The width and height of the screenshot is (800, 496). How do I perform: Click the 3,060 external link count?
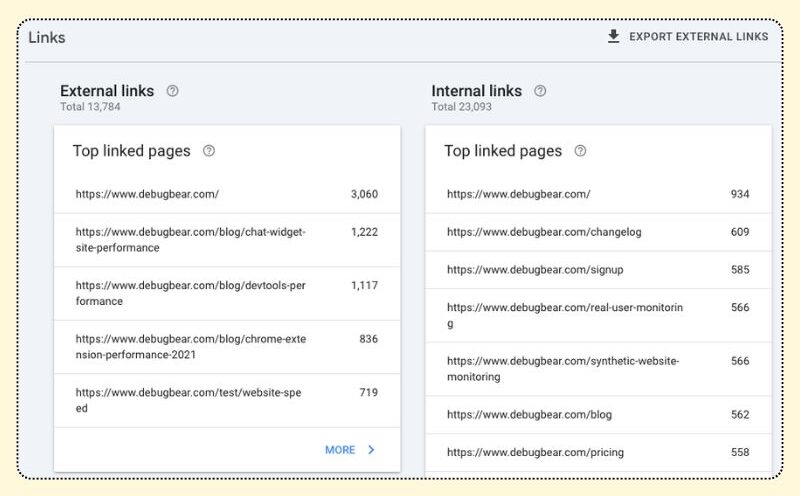click(x=364, y=194)
